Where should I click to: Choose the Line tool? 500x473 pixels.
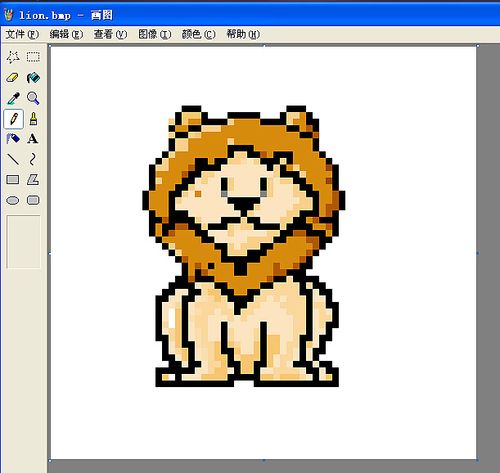coord(13,159)
